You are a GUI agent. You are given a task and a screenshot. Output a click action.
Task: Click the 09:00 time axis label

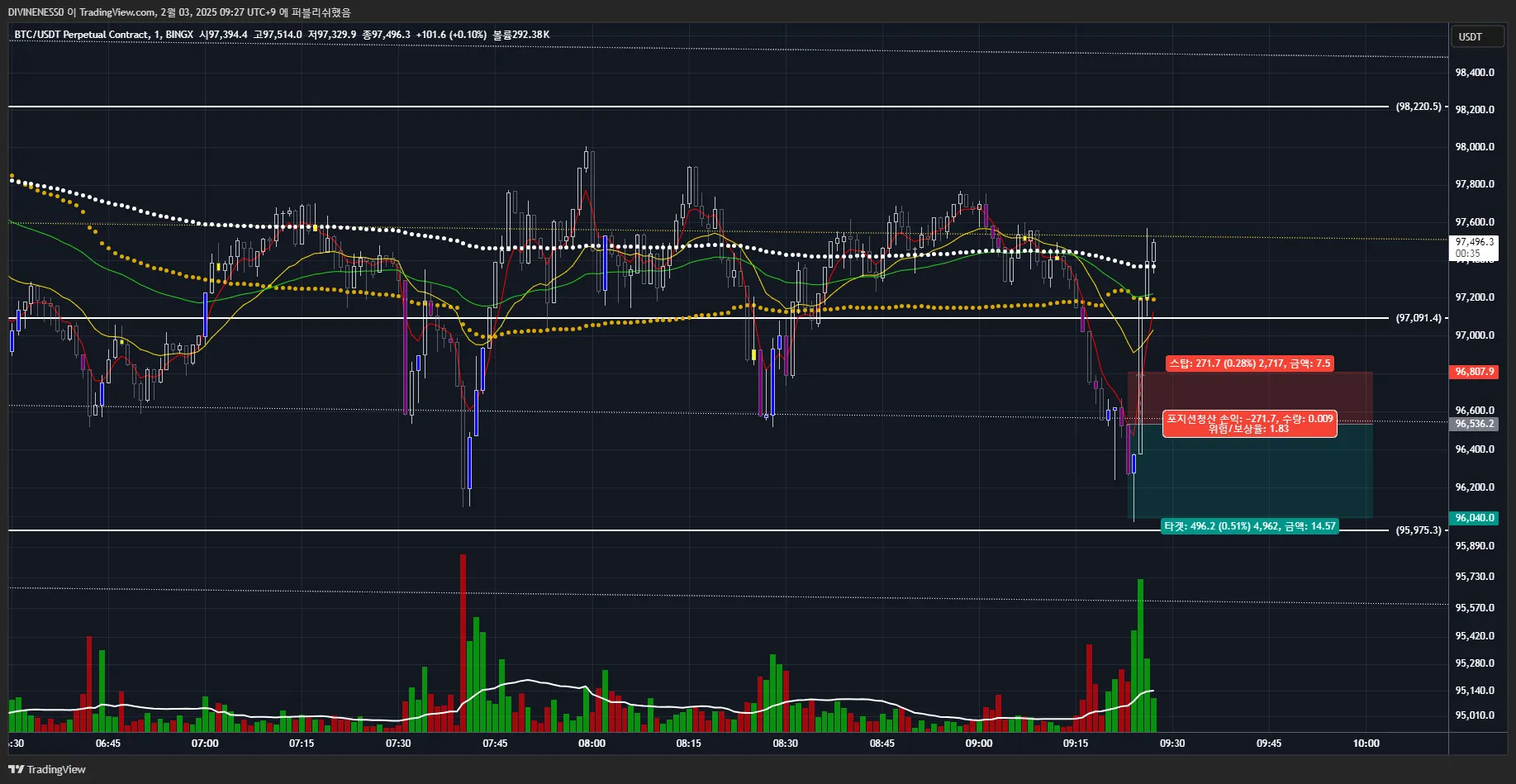click(x=979, y=744)
